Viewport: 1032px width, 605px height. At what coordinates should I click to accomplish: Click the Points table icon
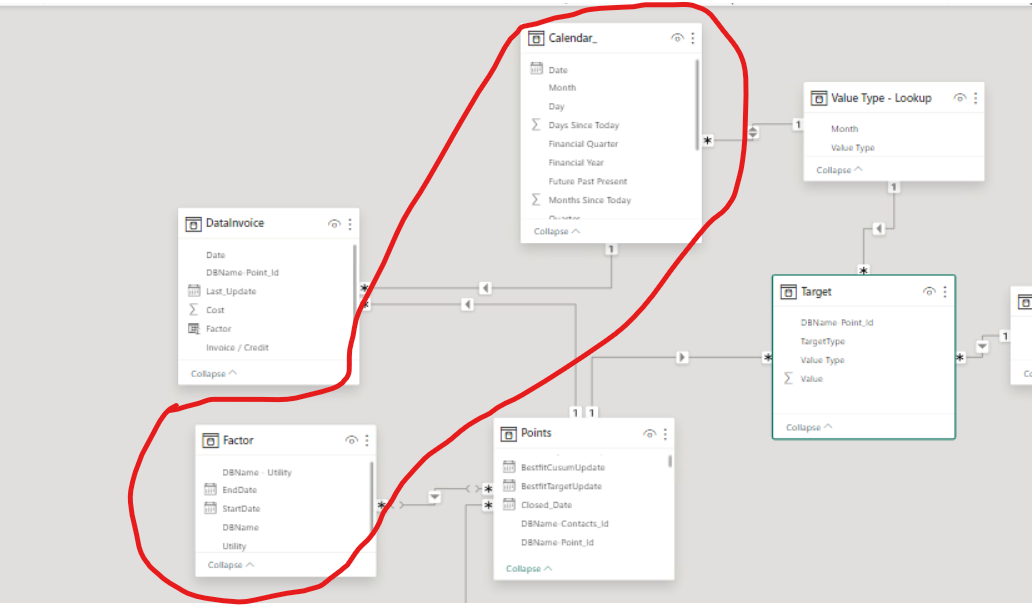[x=508, y=434]
